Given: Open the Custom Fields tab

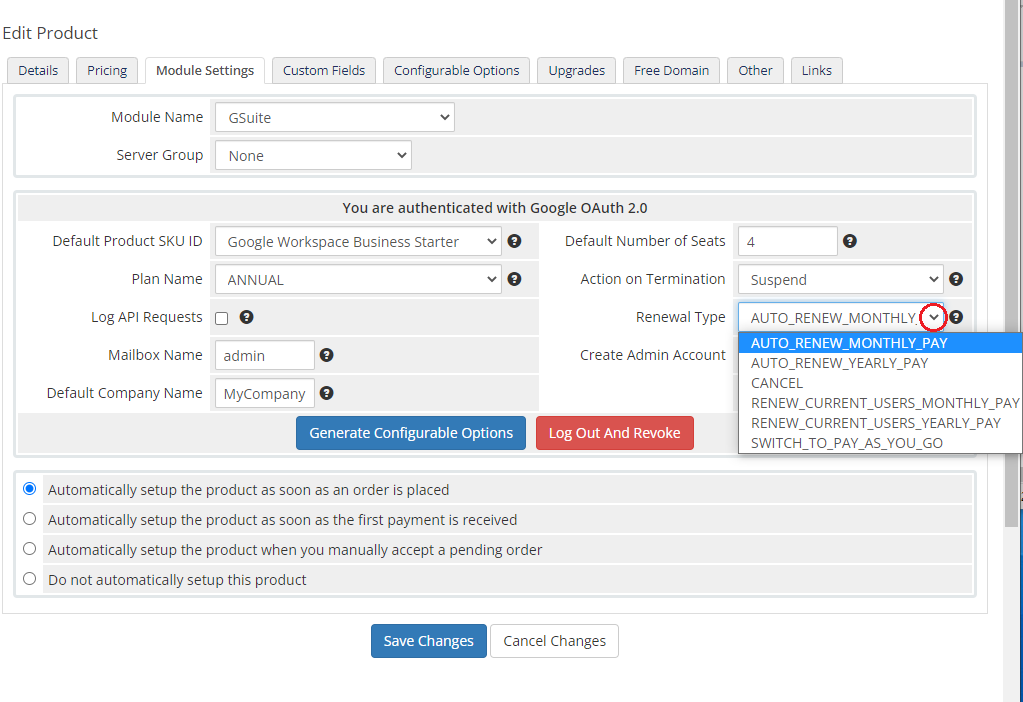Looking at the screenshot, I should (x=324, y=70).
